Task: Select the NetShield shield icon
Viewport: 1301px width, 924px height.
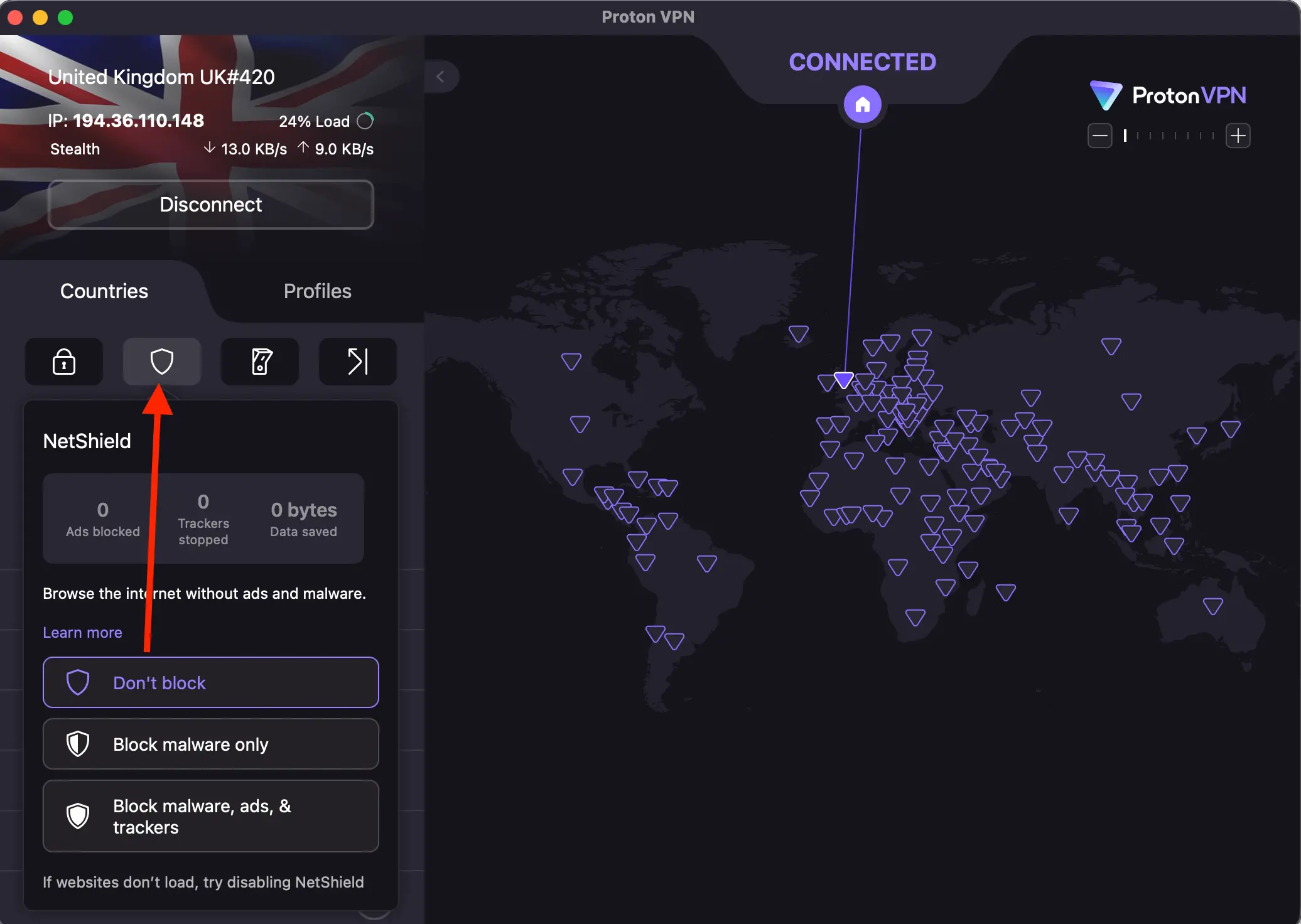Action: [162, 362]
